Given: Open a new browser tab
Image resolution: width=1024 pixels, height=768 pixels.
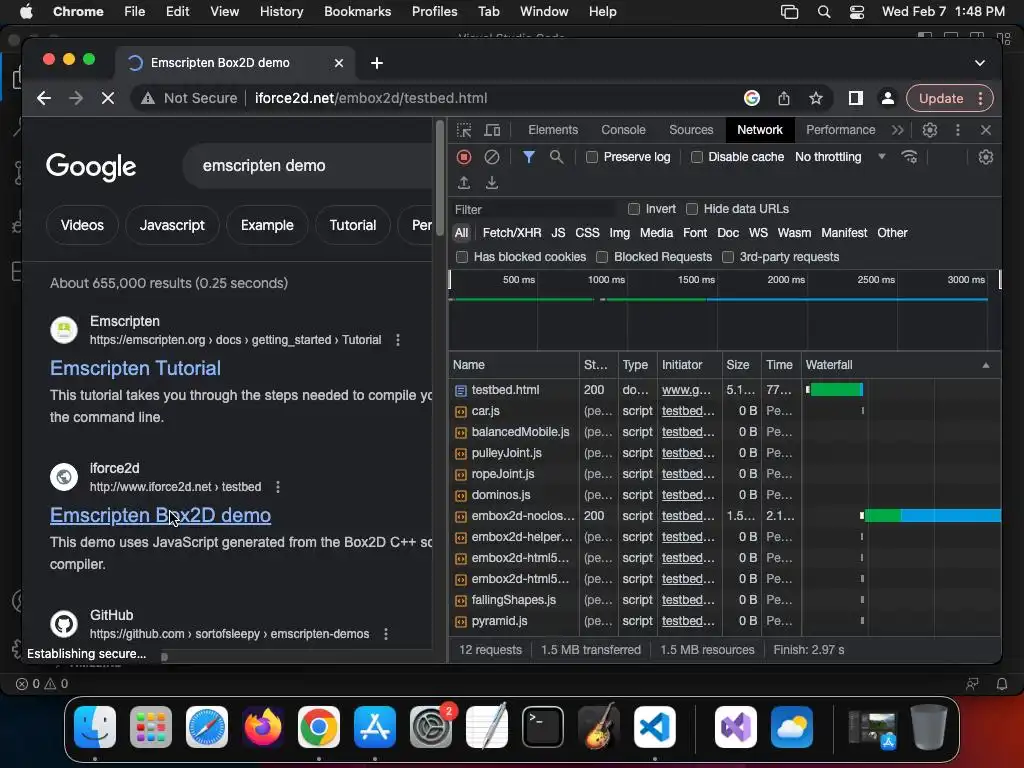Looking at the screenshot, I should (x=377, y=63).
